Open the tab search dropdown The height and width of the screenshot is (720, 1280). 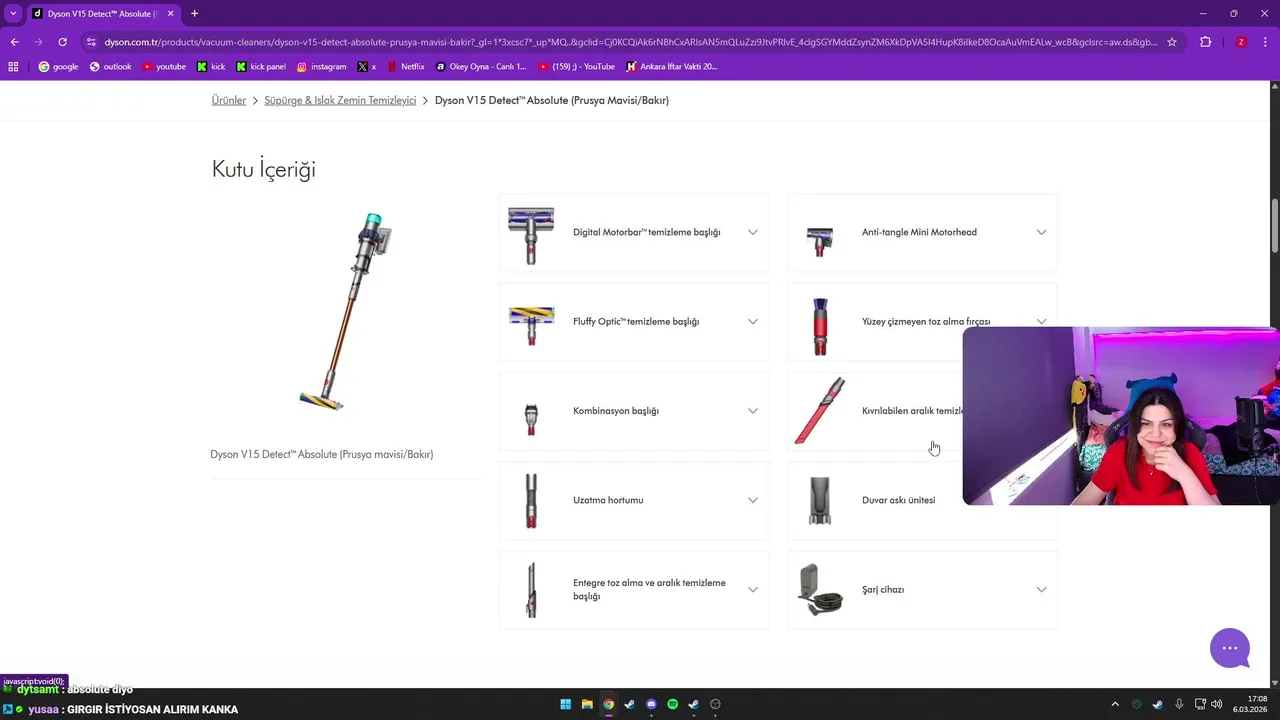pos(13,13)
